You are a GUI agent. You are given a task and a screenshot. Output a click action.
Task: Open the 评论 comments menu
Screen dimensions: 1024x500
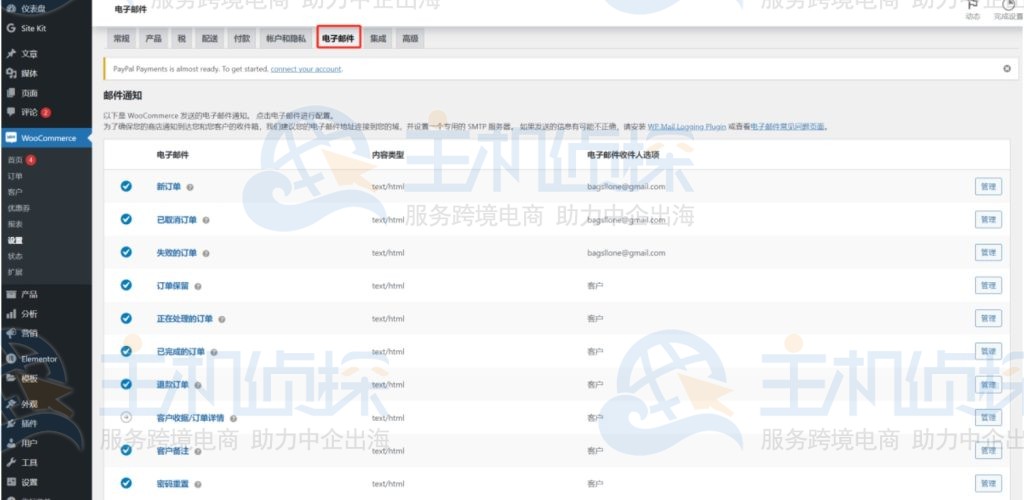click(29, 112)
